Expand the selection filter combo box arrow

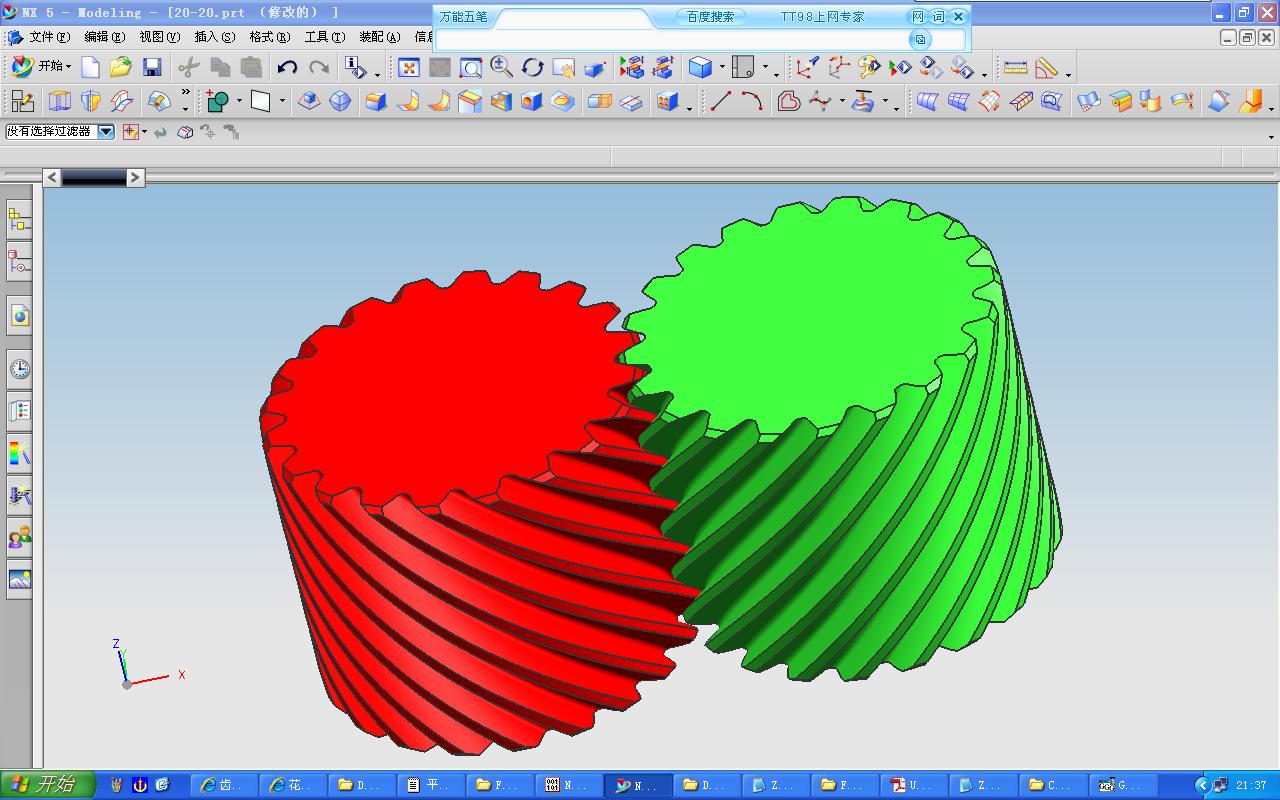click(106, 131)
